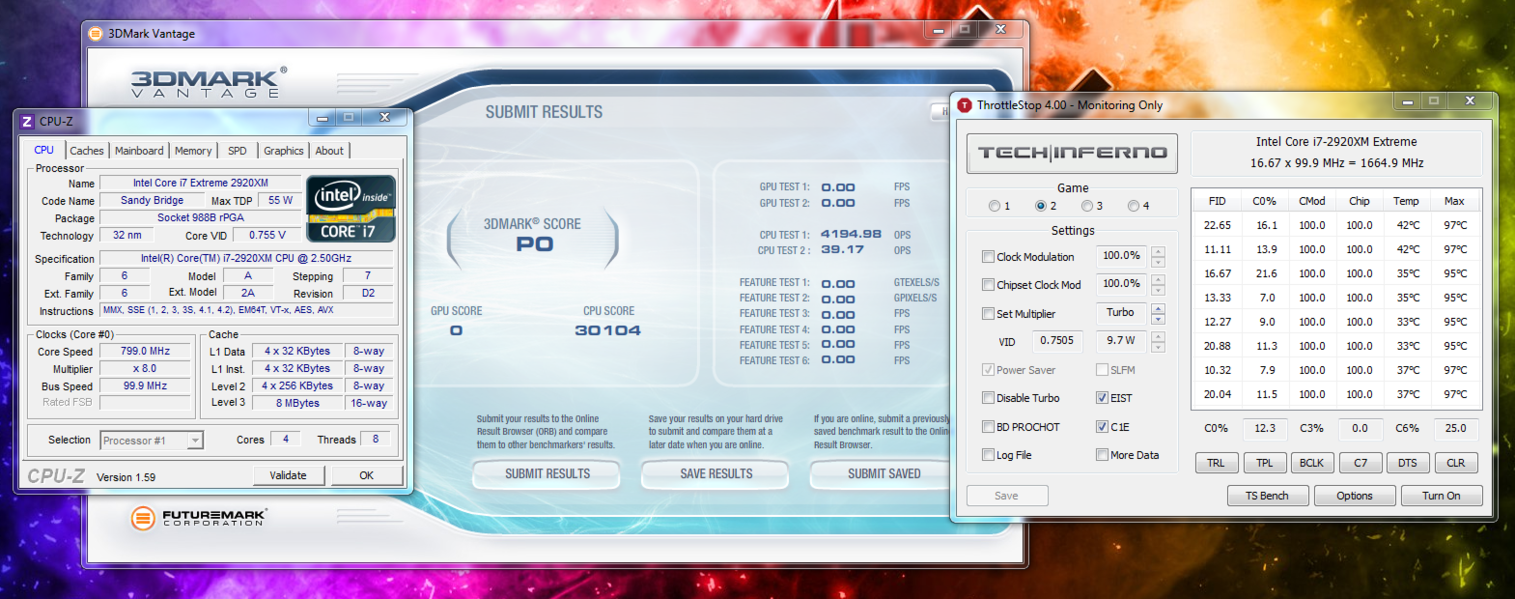1515x599 pixels.
Task: Click the C0% summary value 12.3
Action: point(1264,429)
